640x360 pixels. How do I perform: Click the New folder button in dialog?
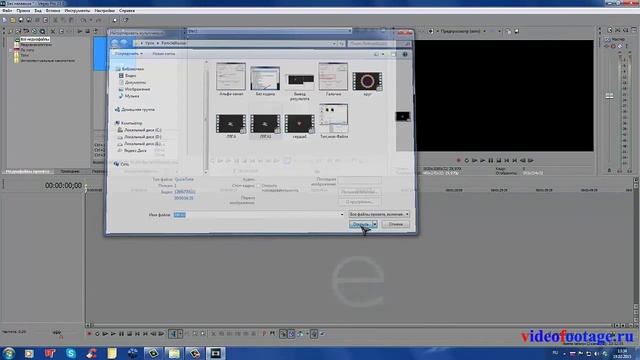click(164, 53)
